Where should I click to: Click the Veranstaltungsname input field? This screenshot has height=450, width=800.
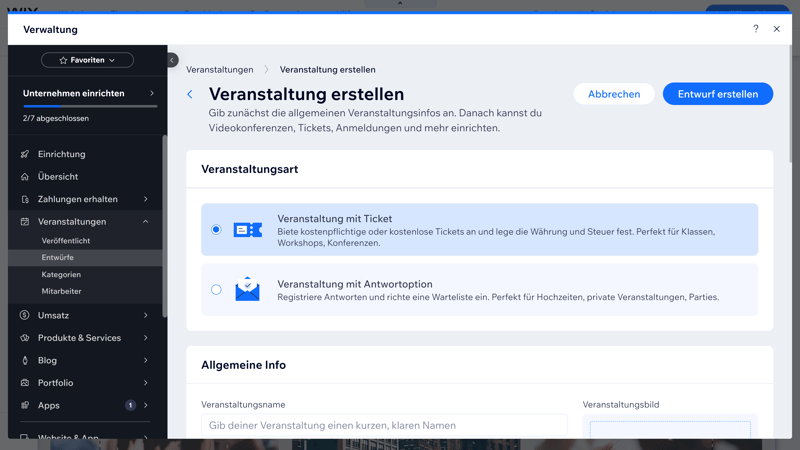384,425
